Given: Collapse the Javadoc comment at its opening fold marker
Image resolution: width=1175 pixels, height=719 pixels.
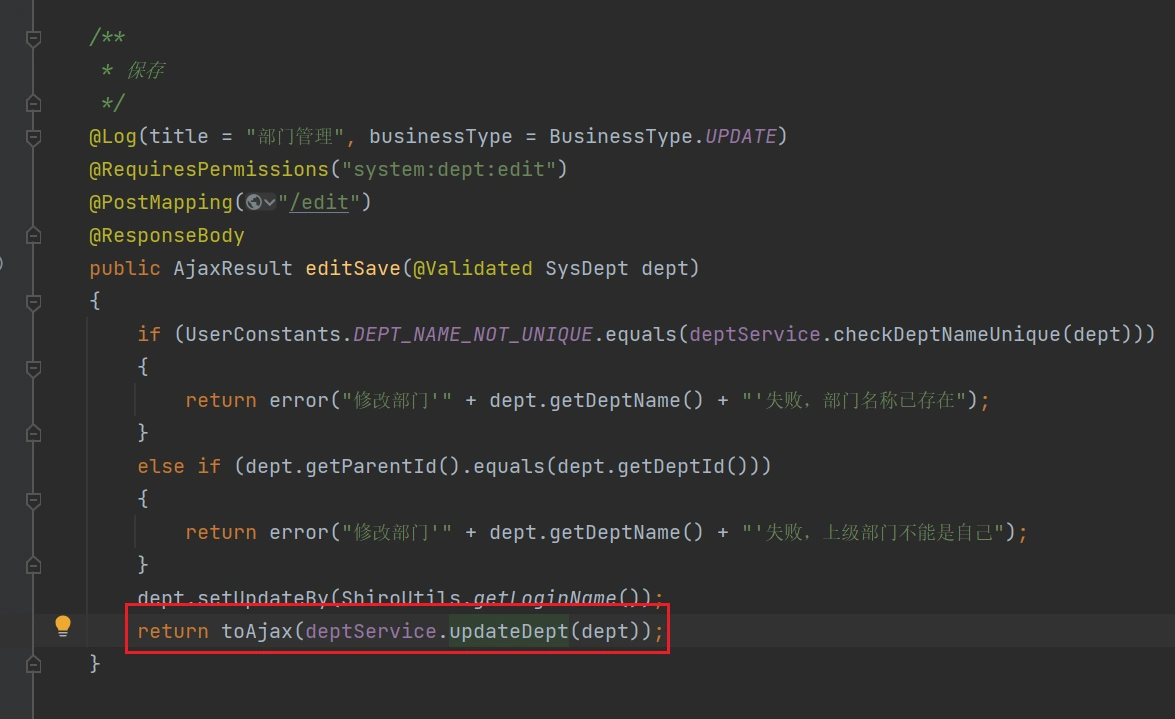Looking at the screenshot, I should pos(33,38).
